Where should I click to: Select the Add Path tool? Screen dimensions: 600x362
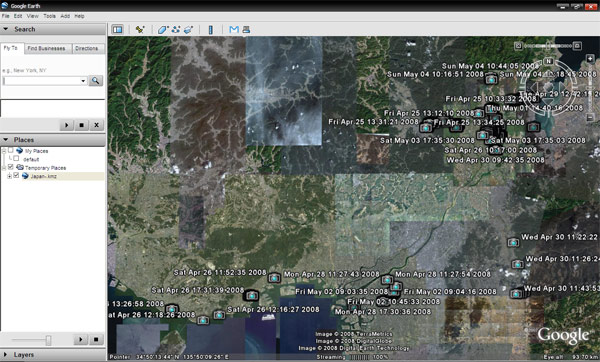coord(176,29)
